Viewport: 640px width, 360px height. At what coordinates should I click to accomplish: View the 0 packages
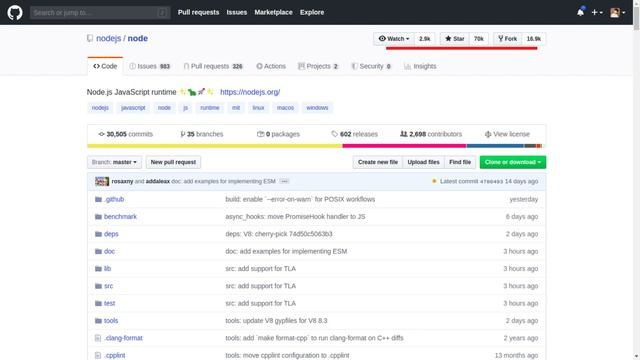tap(278, 134)
